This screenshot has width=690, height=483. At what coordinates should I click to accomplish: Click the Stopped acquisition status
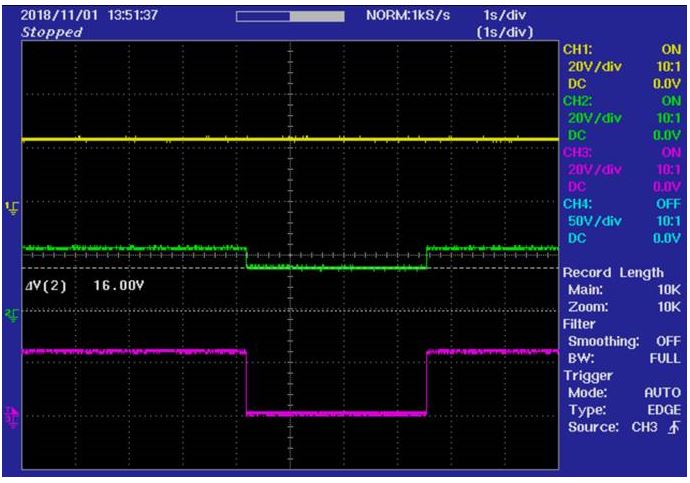pos(52,32)
